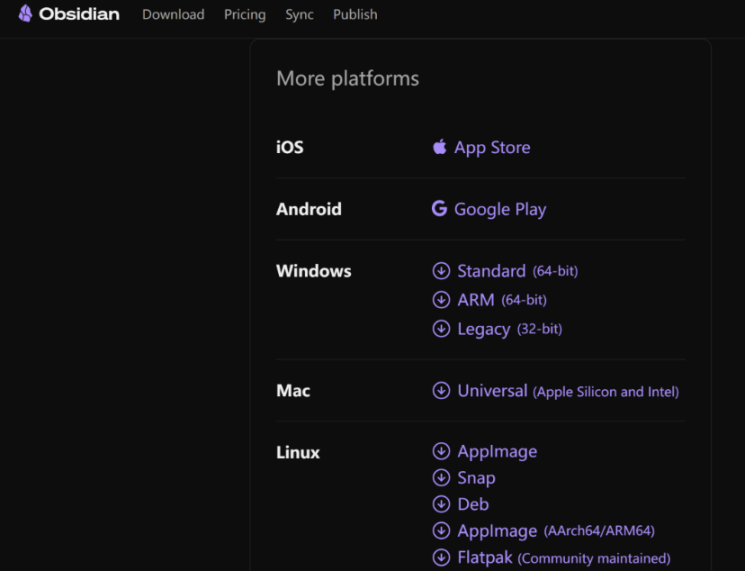Click download icon beside Snap
This screenshot has height=571, width=745.
441,478
